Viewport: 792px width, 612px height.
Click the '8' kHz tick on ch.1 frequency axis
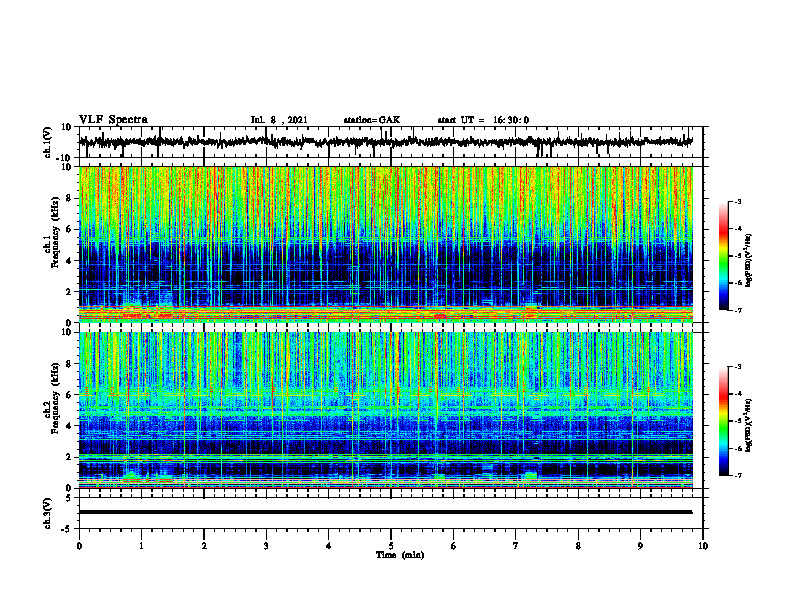69,198
